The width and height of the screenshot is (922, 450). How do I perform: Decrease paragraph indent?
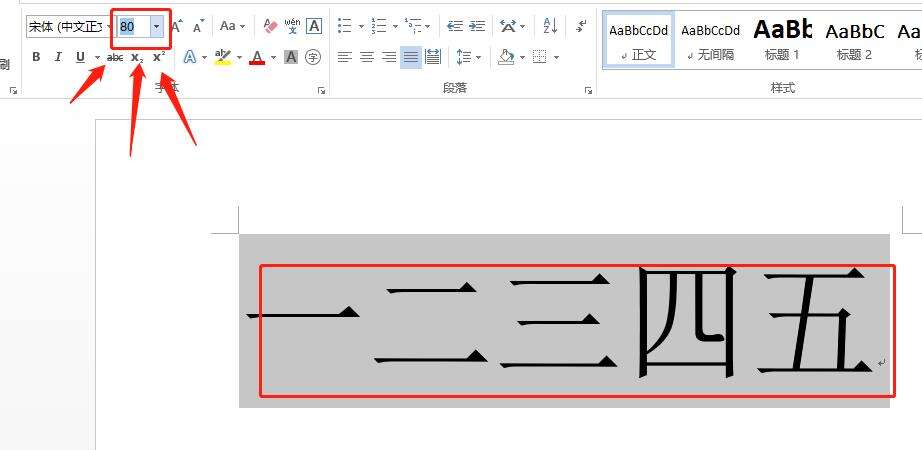coord(455,26)
